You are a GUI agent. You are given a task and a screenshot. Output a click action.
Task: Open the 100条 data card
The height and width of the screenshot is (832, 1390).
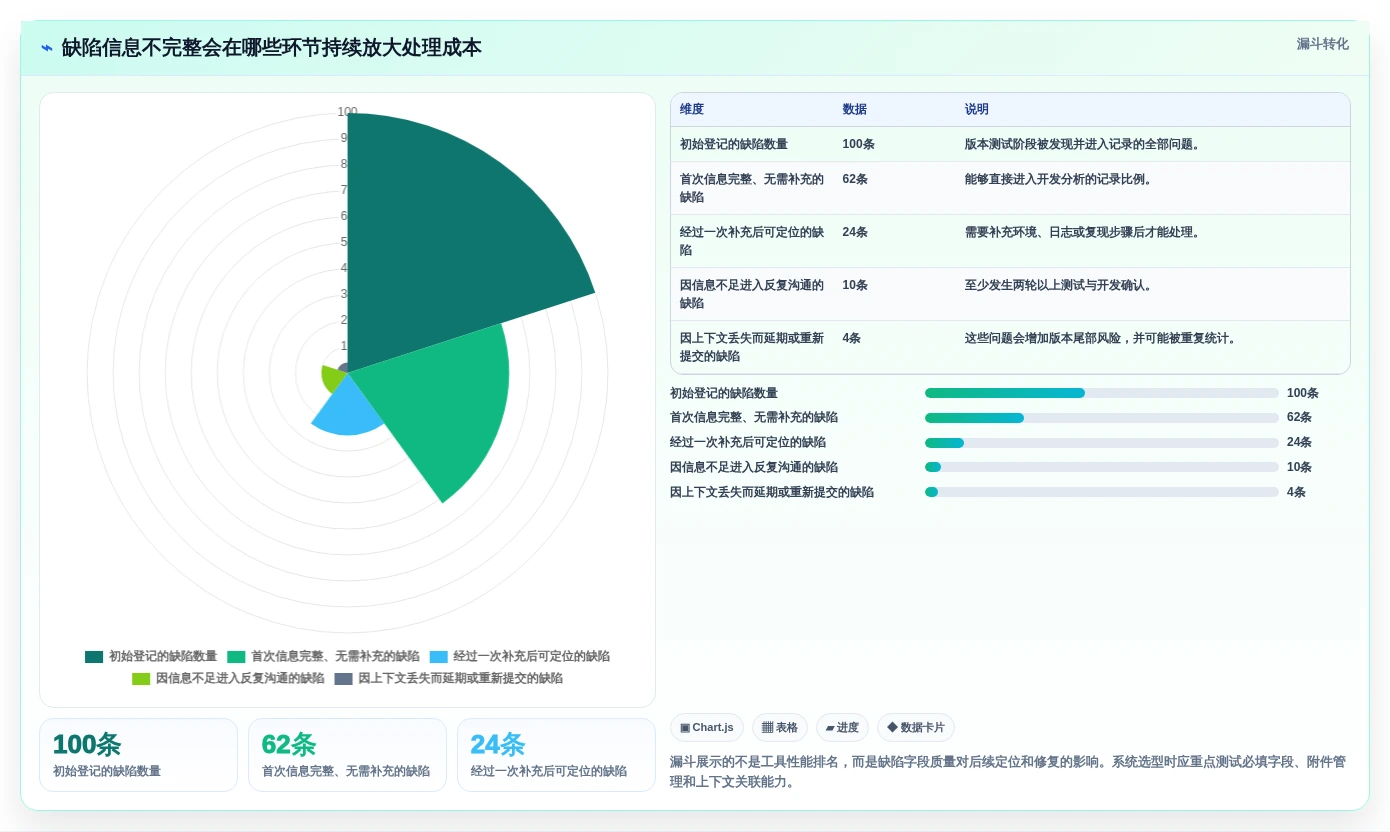(x=138, y=755)
